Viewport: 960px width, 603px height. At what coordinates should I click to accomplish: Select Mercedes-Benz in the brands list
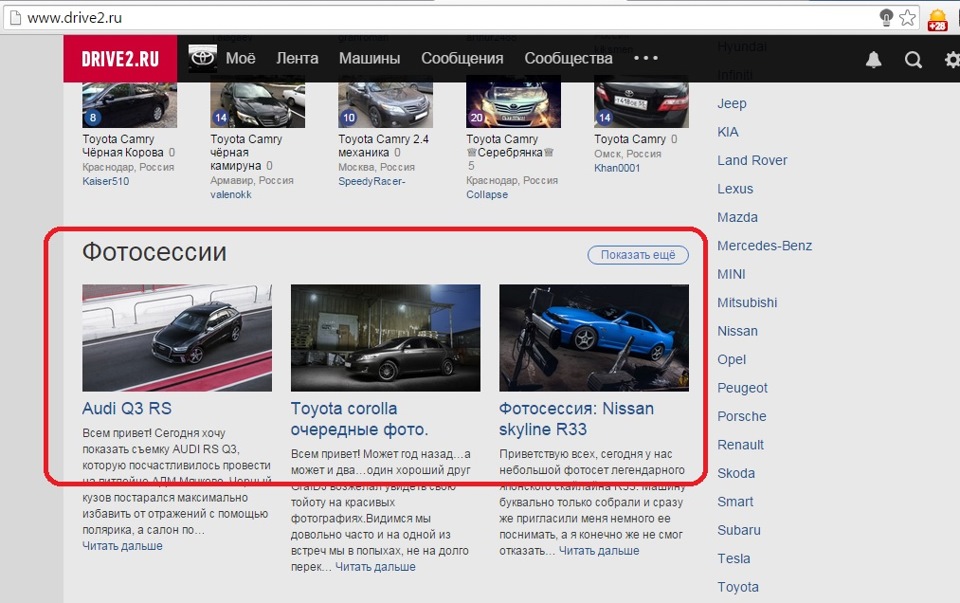[765, 245]
